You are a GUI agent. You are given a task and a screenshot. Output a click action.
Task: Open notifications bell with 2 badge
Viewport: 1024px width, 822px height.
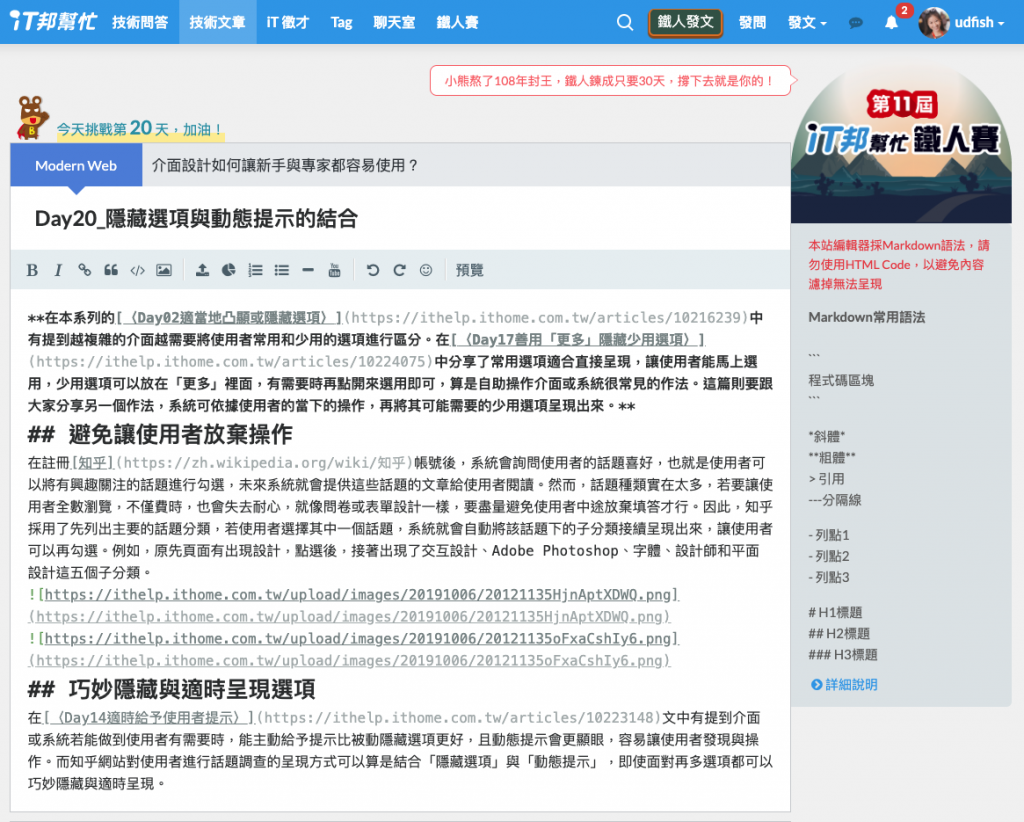tap(891, 23)
